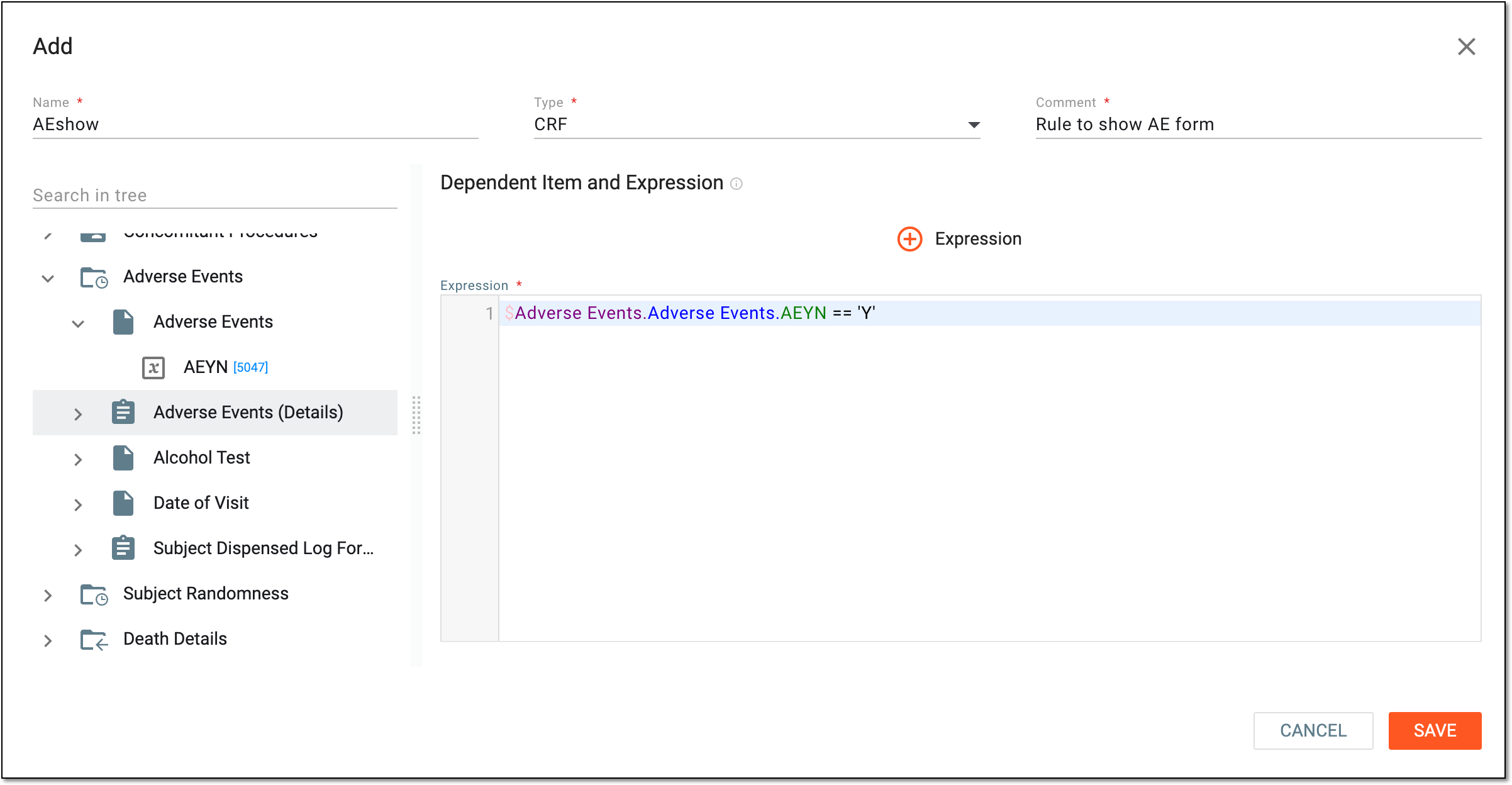Screen dimensions: 1512x785
Task: Select the top-level Adverse Events label
Action: pyautogui.click(x=183, y=276)
